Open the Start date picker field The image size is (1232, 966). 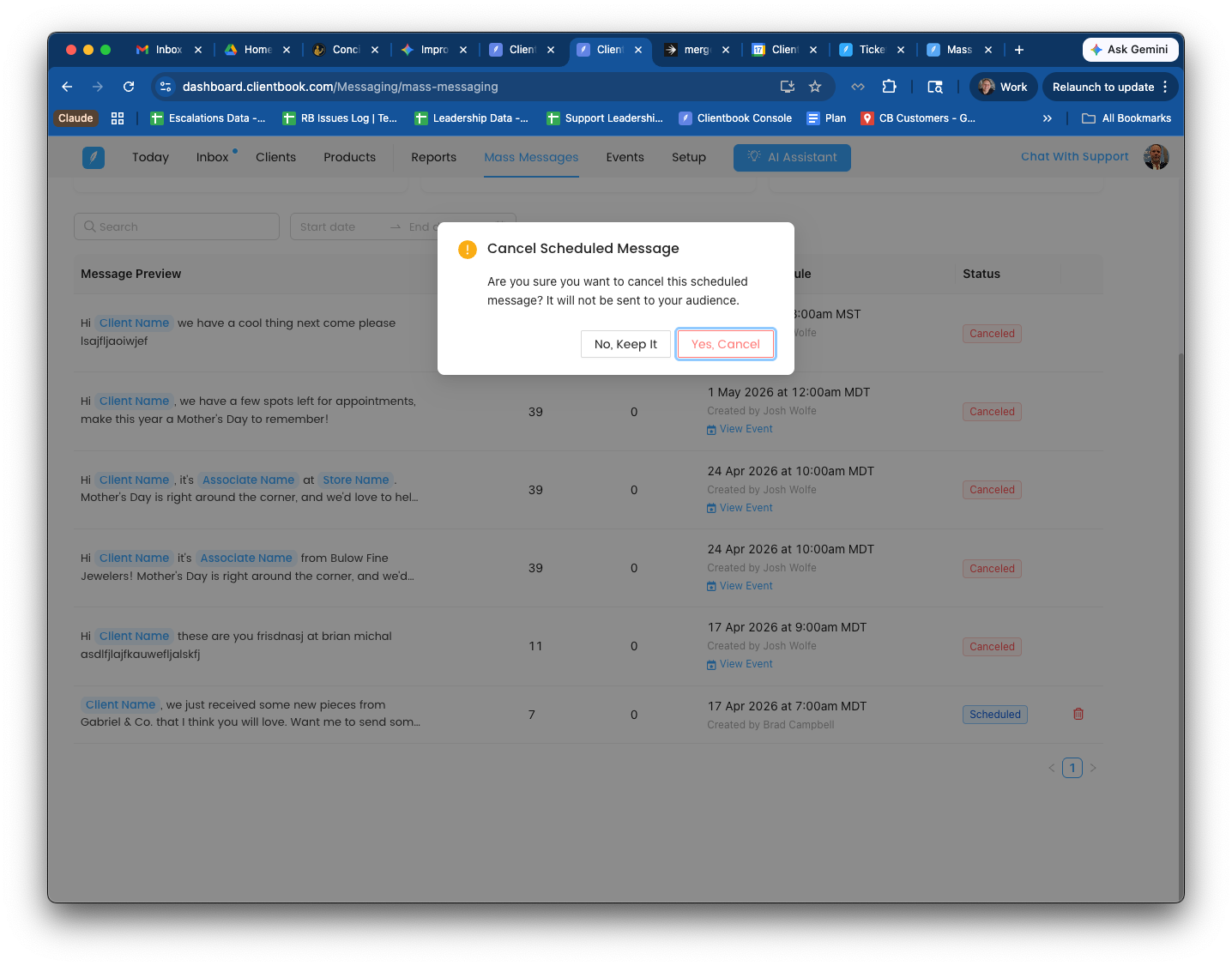(339, 226)
